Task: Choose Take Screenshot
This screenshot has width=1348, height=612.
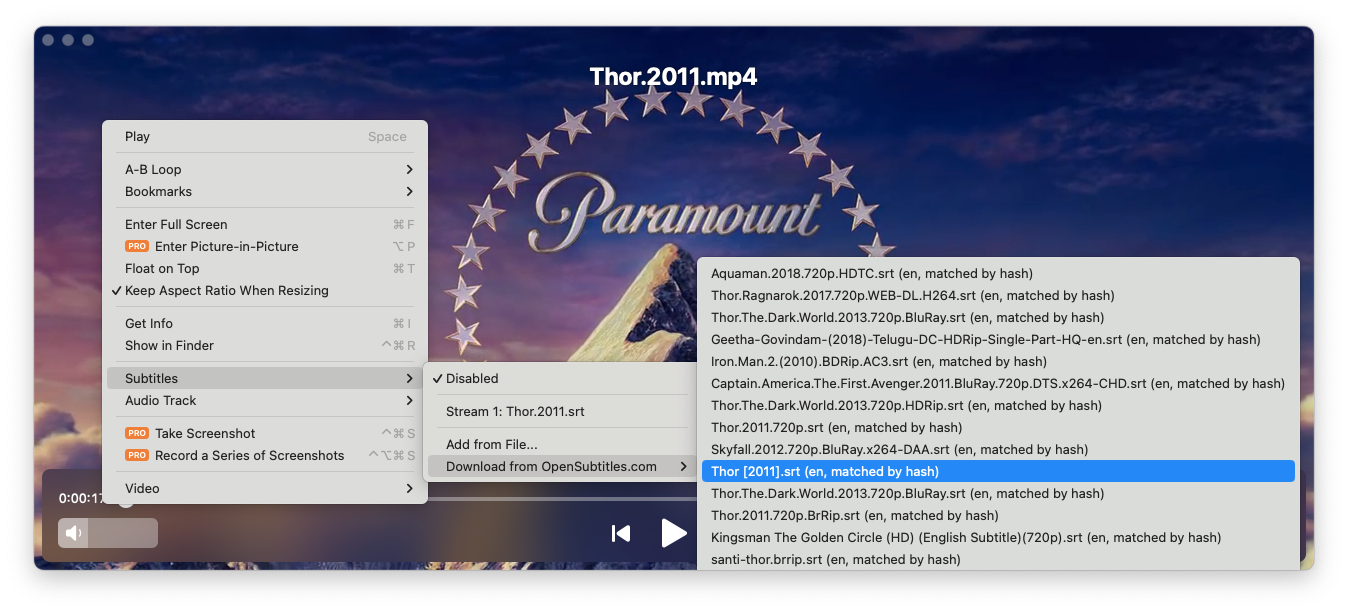Action: [x=265, y=433]
